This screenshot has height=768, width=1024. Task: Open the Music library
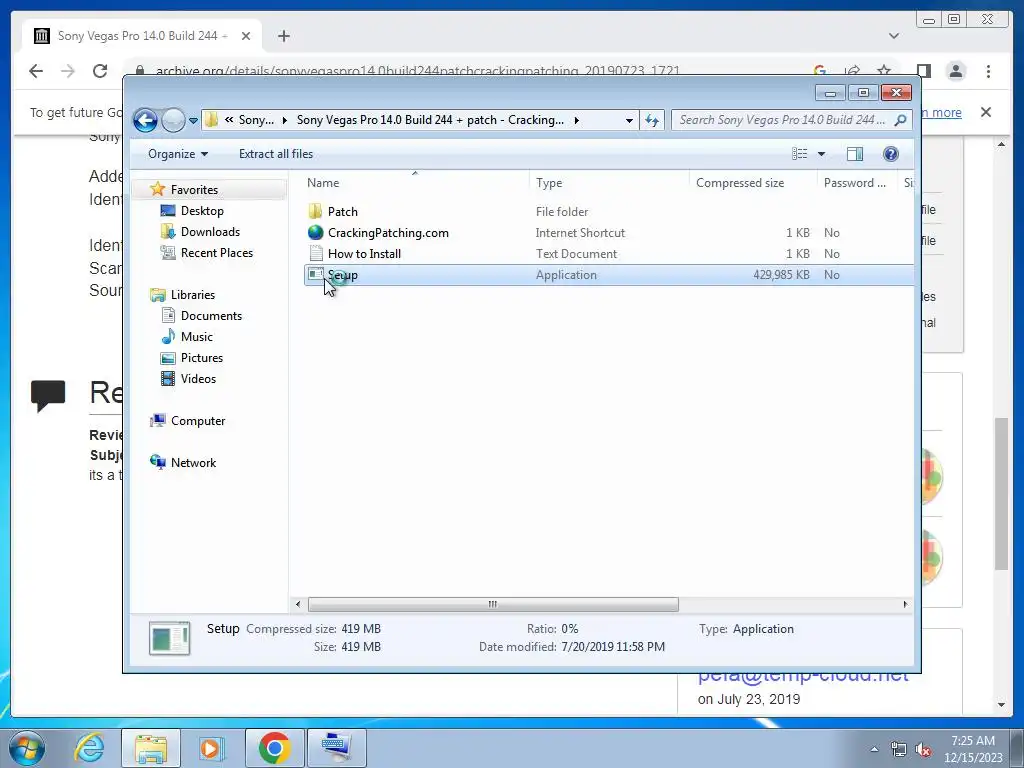click(x=197, y=336)
